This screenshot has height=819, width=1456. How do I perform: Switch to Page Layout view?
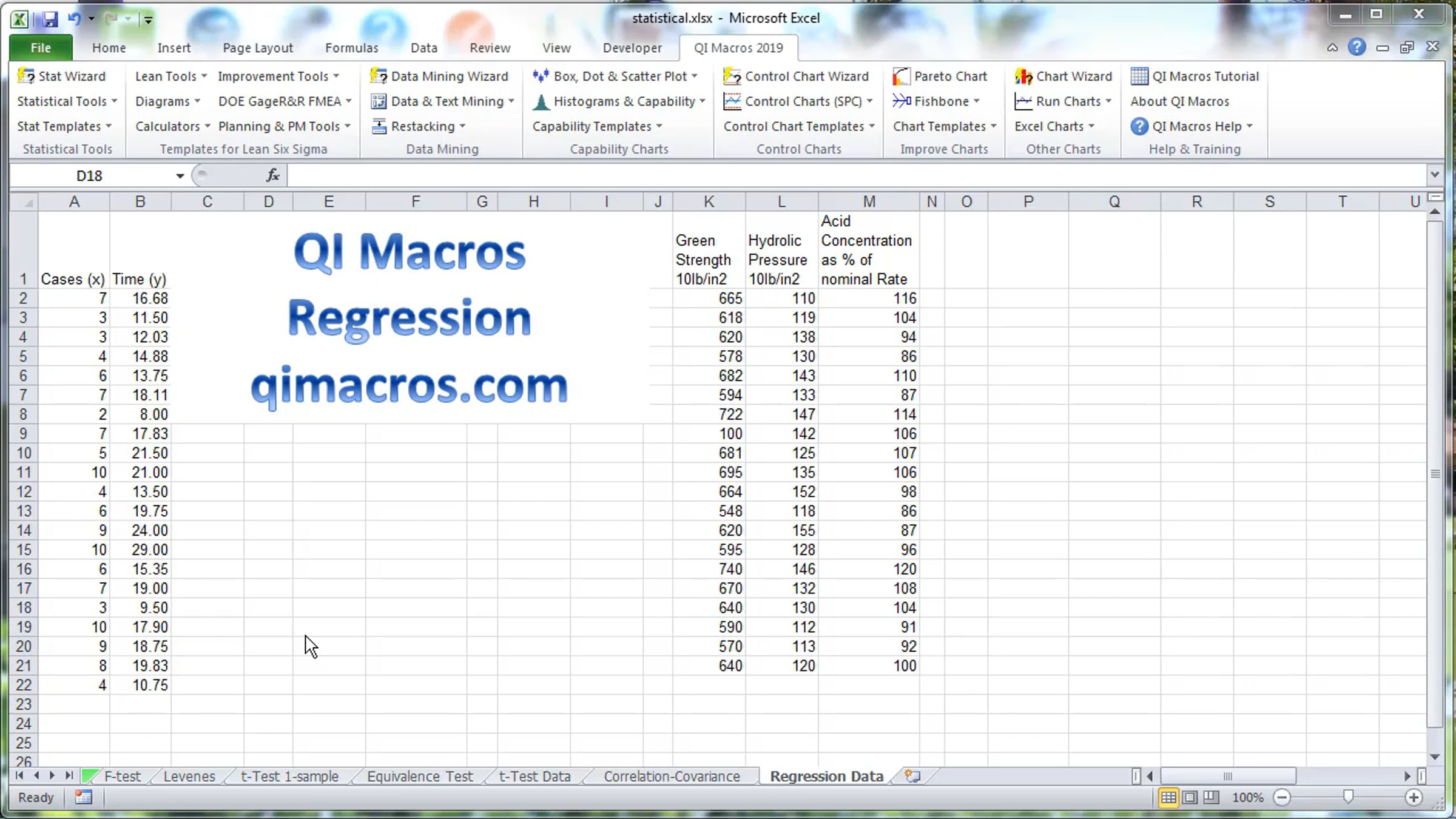pyautogui.click(x=1190, y=797)
